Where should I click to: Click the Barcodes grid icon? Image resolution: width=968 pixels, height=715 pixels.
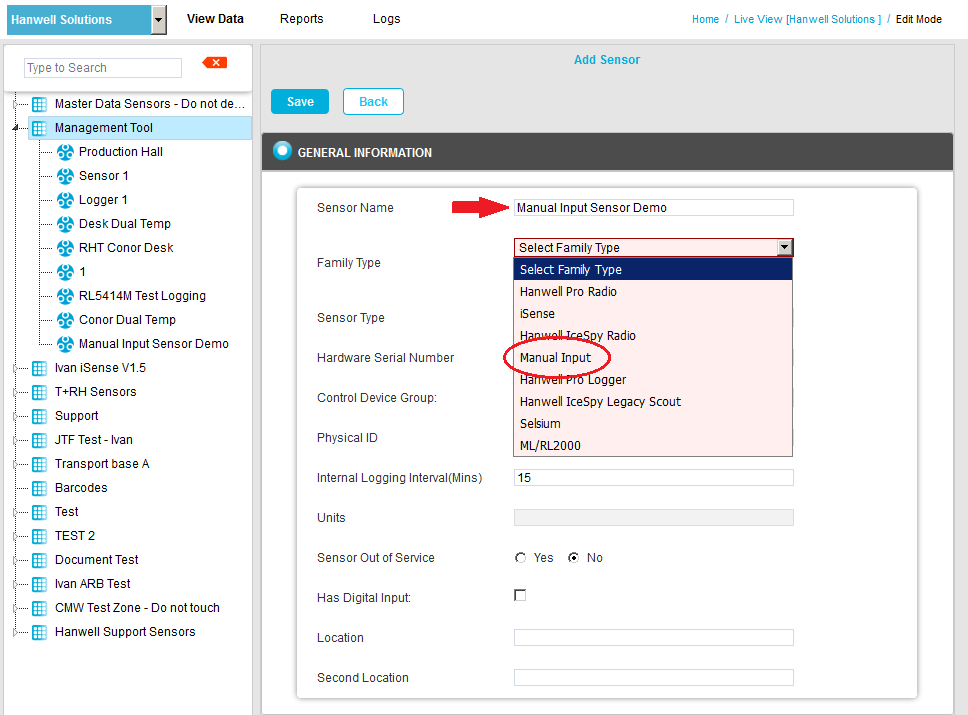[40, 488]
